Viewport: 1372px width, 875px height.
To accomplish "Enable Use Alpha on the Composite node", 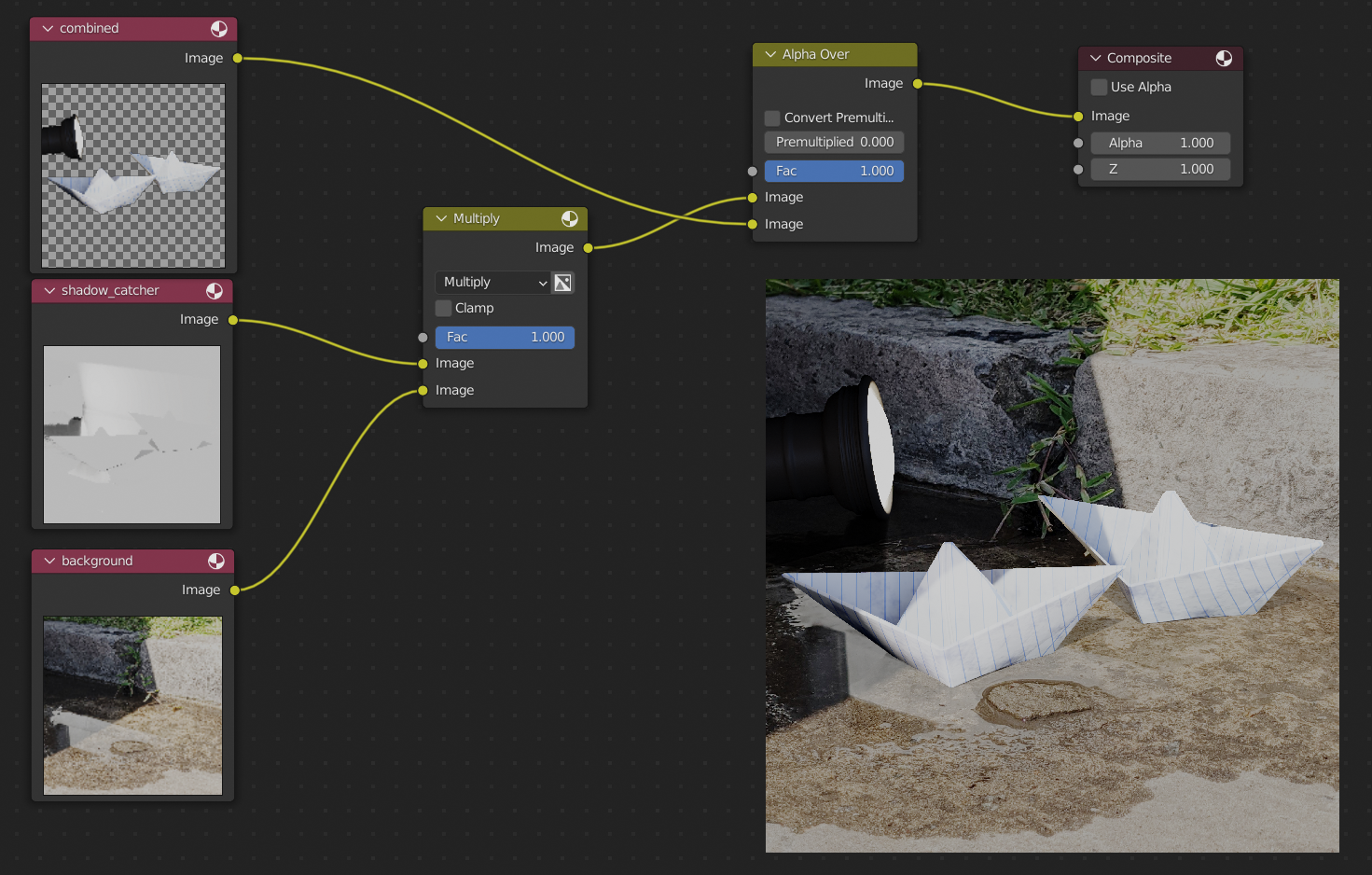I will 1099,87.
